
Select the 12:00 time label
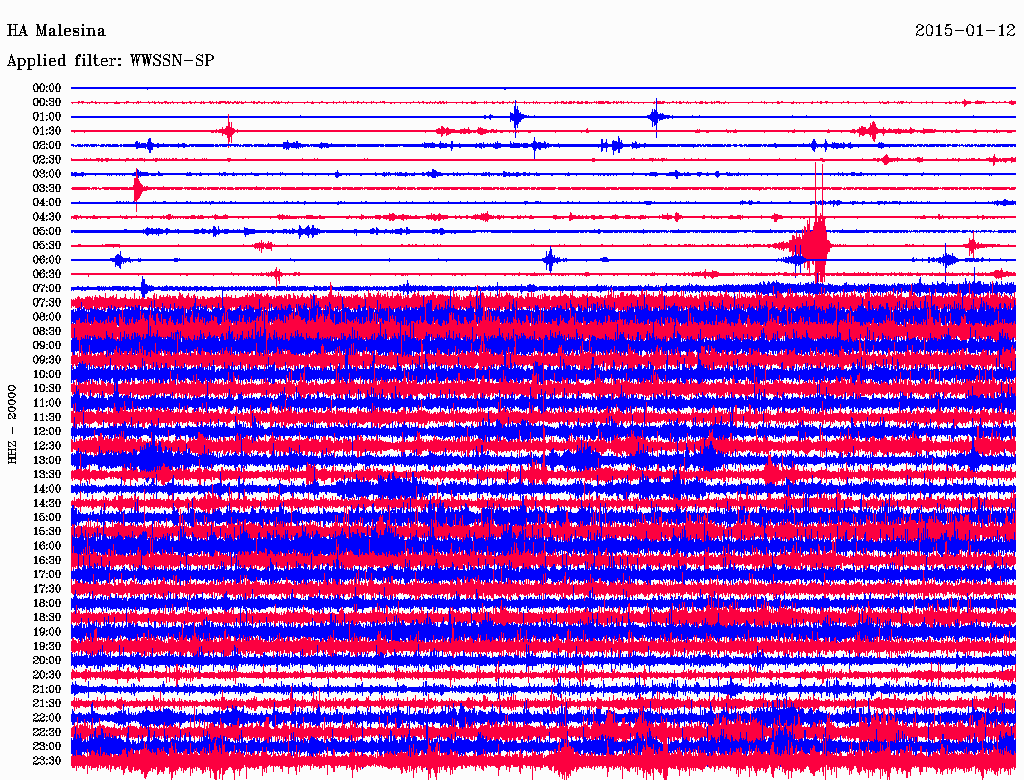point(47,431)
